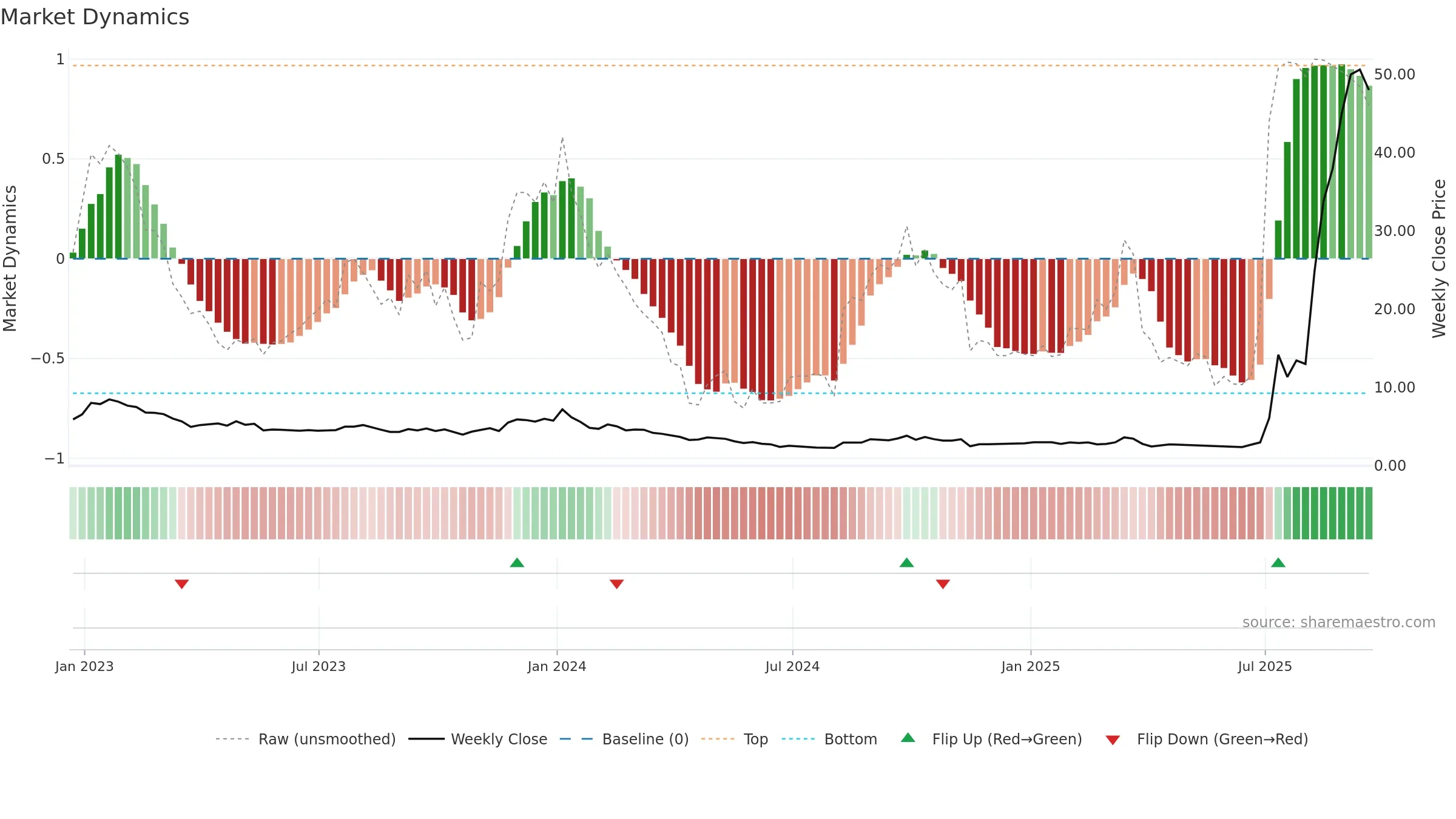The height and width of the screenshot is (819, 1456).
Task: Click the 40.00 price axis label
Action: (1395, 152)
